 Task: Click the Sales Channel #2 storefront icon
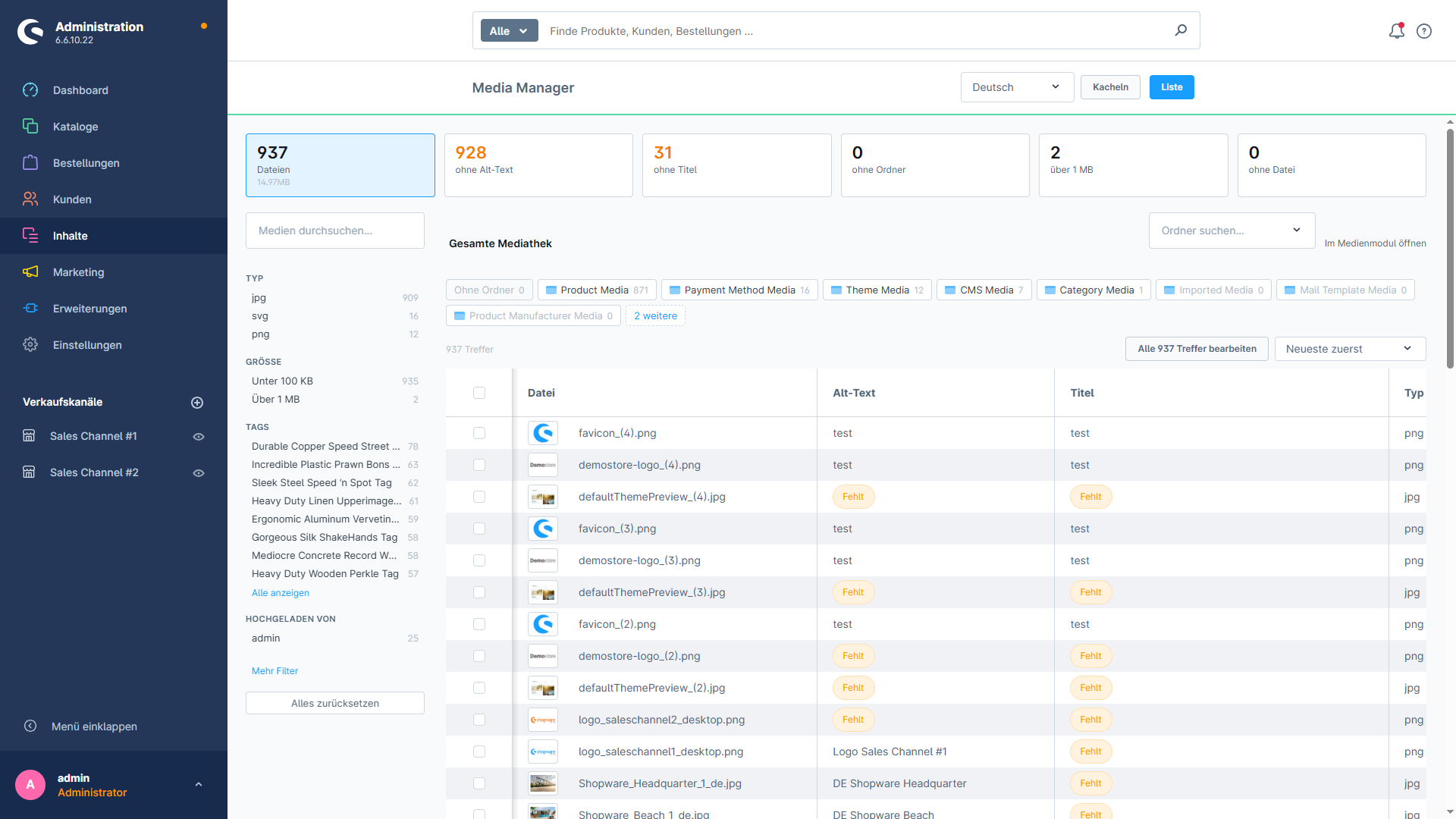pyautogui.click(x=29, y=472)
